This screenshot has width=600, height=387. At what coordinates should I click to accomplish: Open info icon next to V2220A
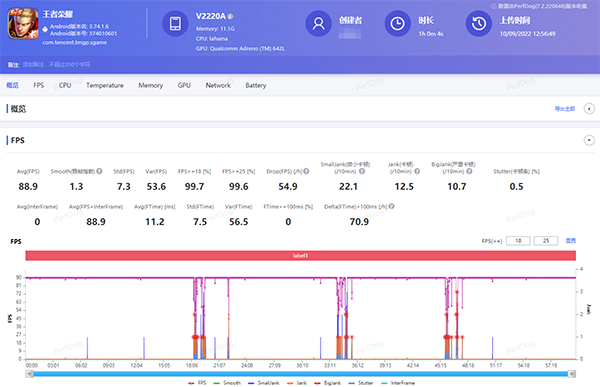230,16
